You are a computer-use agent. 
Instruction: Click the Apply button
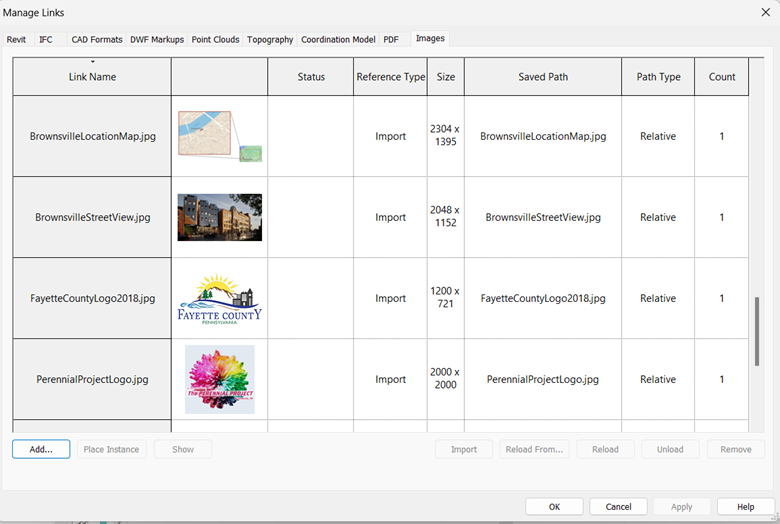(x=682, y=507)
